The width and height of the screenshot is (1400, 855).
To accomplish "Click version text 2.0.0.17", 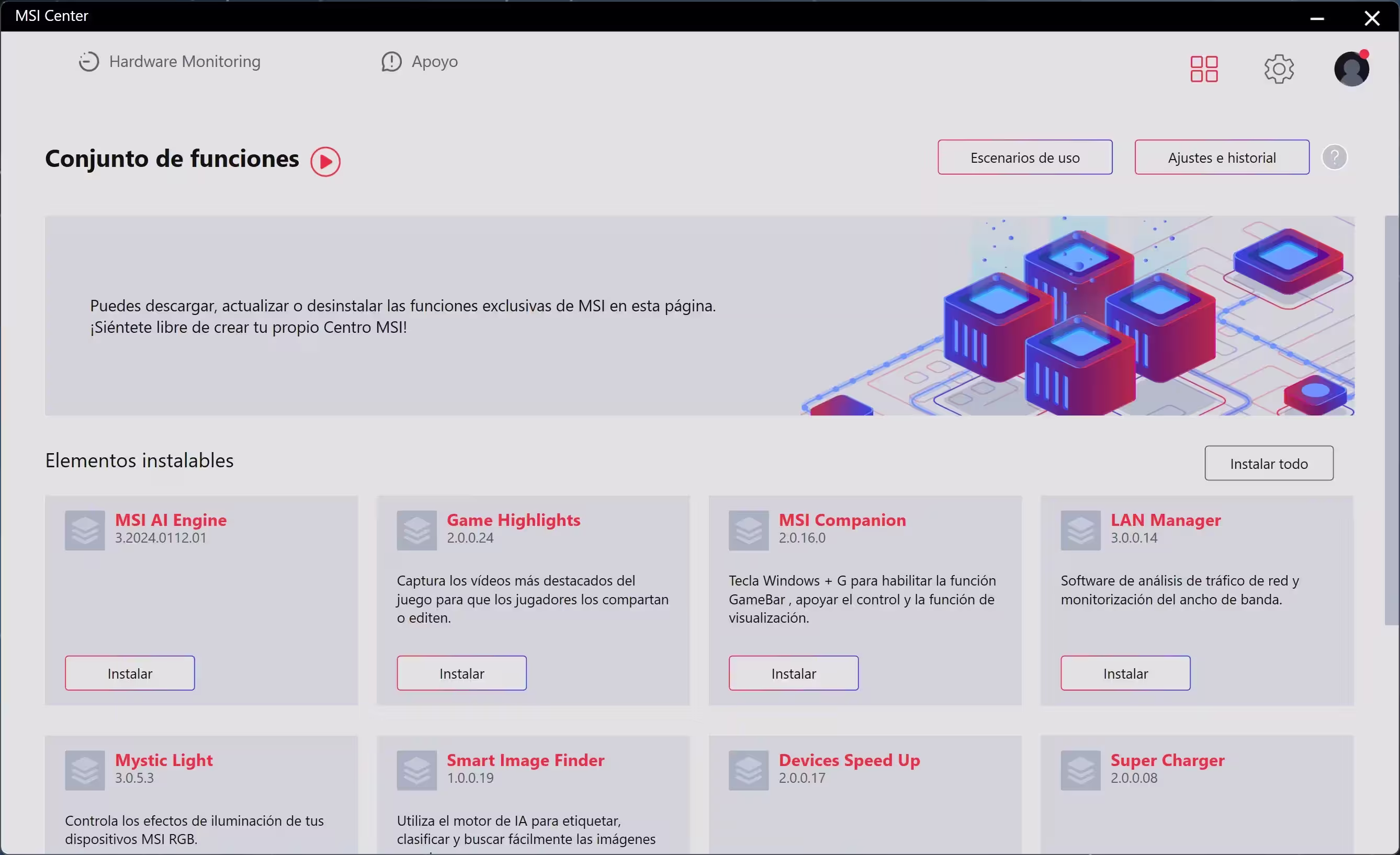I will [x=801, y=778].
